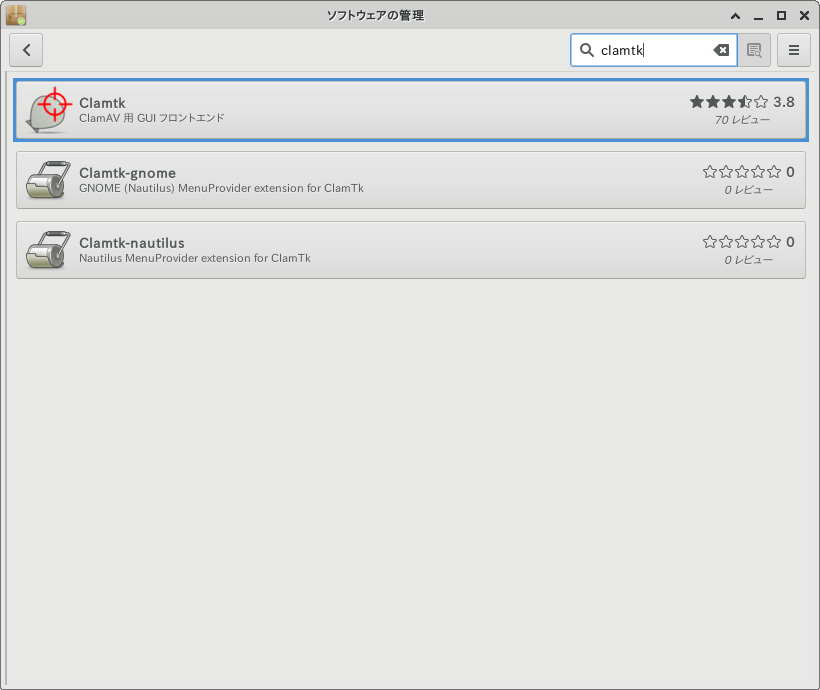This screenshot has width=820, height=690.
Task: Close the ソフトウェアの管理 window
Action: point(804,16)
